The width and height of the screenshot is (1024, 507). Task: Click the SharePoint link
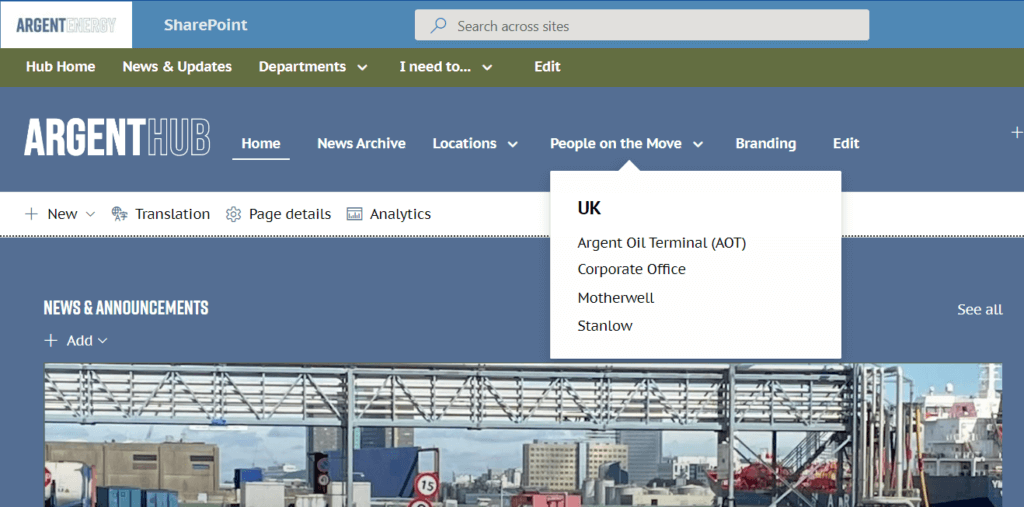tap(206, 25)
